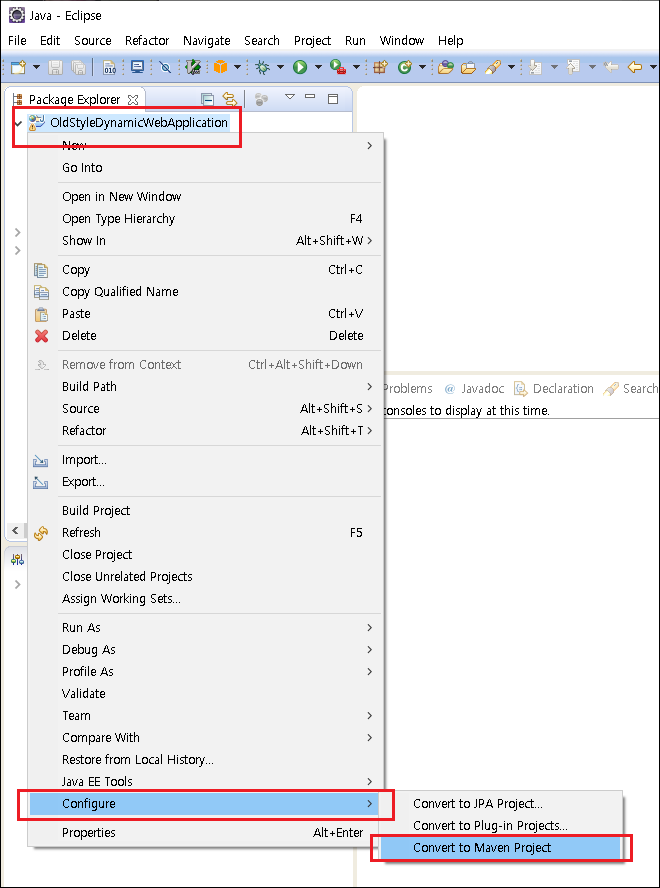Select Copy Qualified Name
660x888 pixels.
click(205, 292)
